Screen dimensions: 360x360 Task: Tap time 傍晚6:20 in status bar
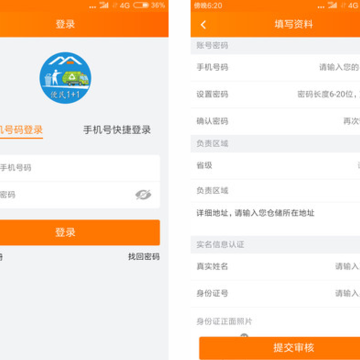208,5
